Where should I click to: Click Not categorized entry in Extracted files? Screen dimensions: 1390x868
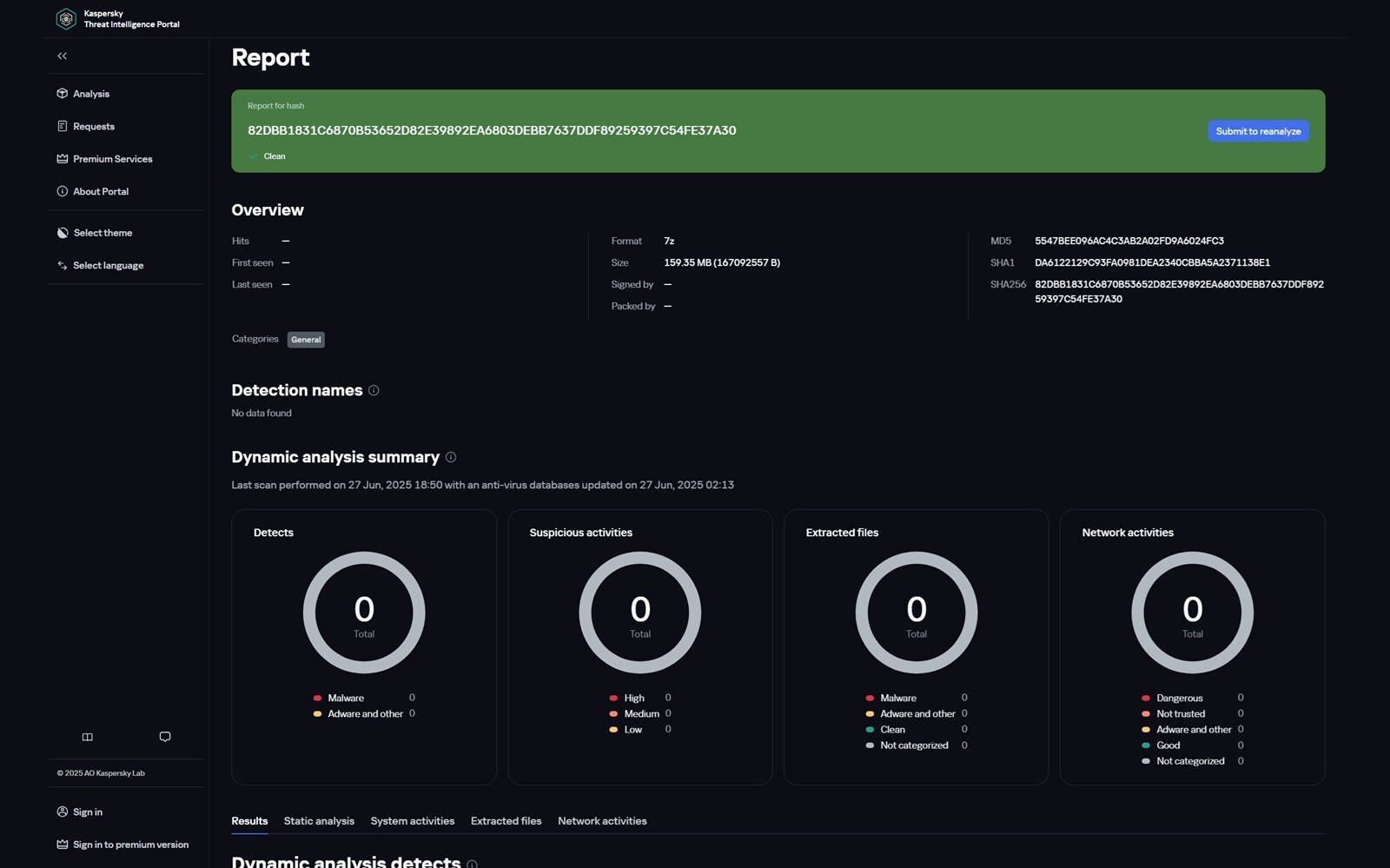(914, 745)
